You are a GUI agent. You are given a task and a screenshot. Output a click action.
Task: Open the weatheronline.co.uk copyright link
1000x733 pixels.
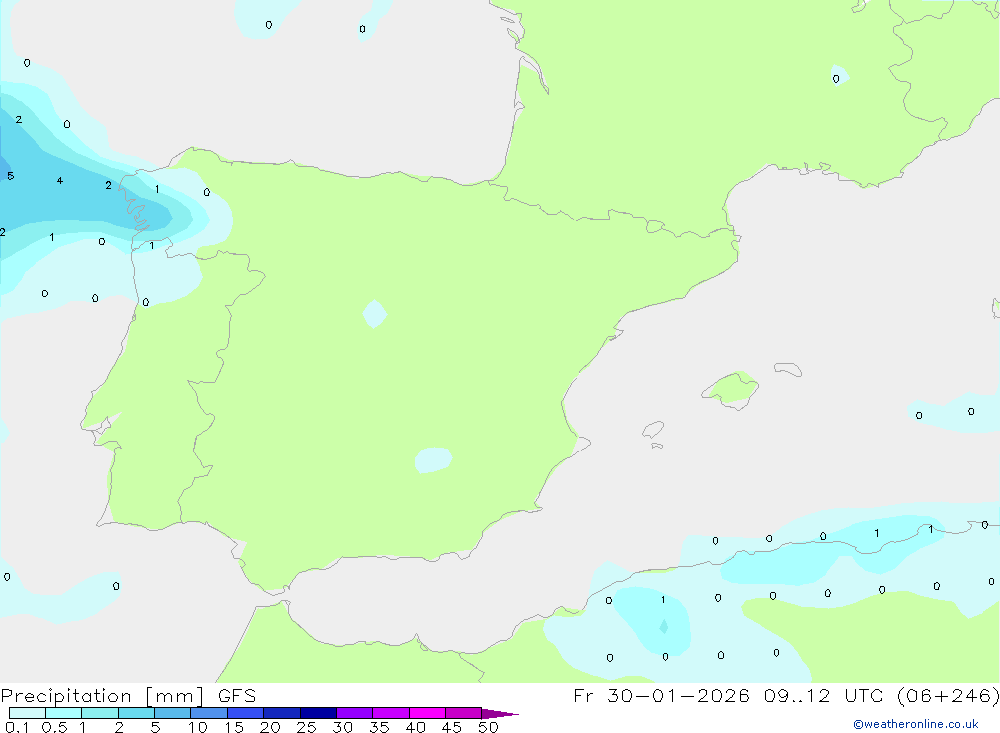tap(916, 724)
